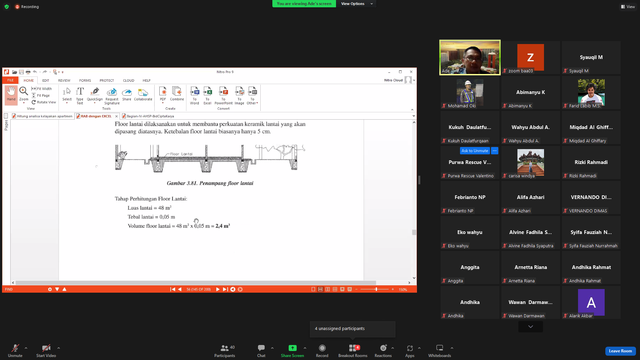This screenshot has width=640, height=360.
Task: Open Reactions in Zoom toolbar
Action: (x=383, y=350)
